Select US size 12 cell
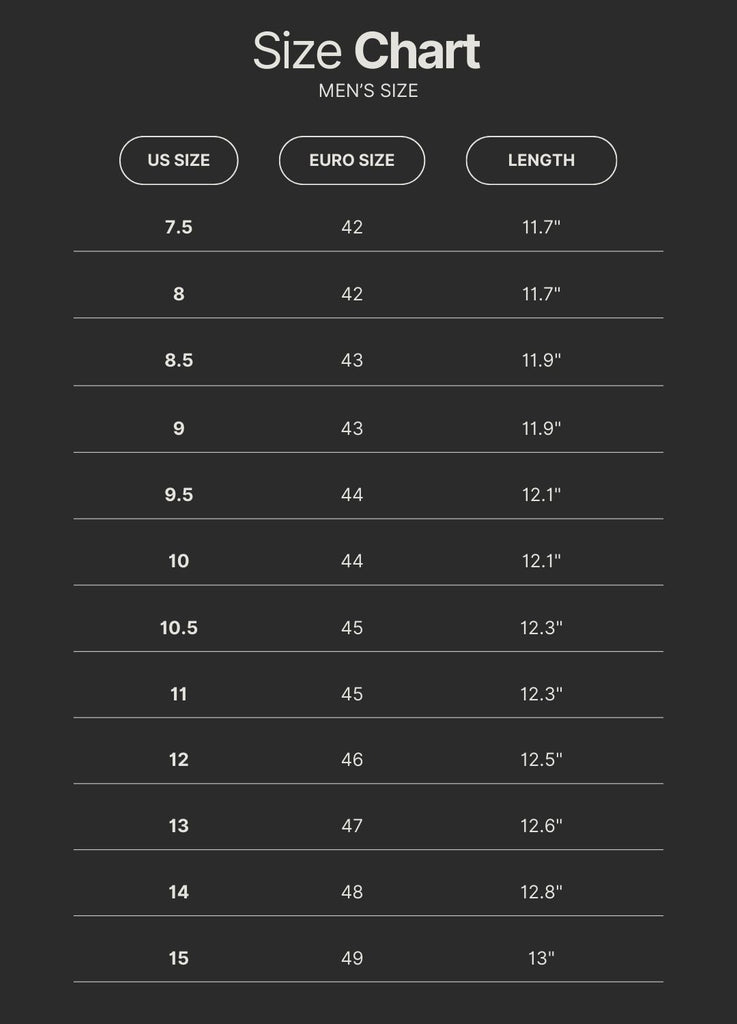737x1024 pixels. click(x=179, y=760)
